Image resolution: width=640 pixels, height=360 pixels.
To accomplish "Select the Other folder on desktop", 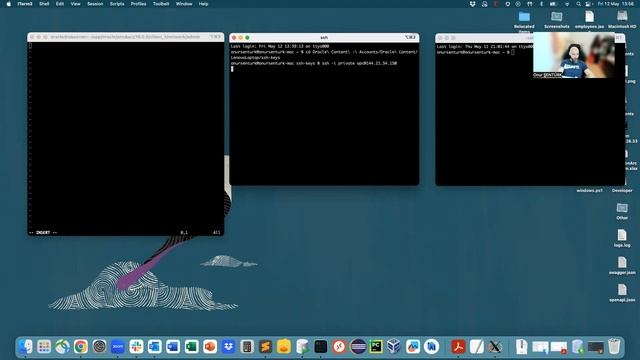I will coord(622,208).
